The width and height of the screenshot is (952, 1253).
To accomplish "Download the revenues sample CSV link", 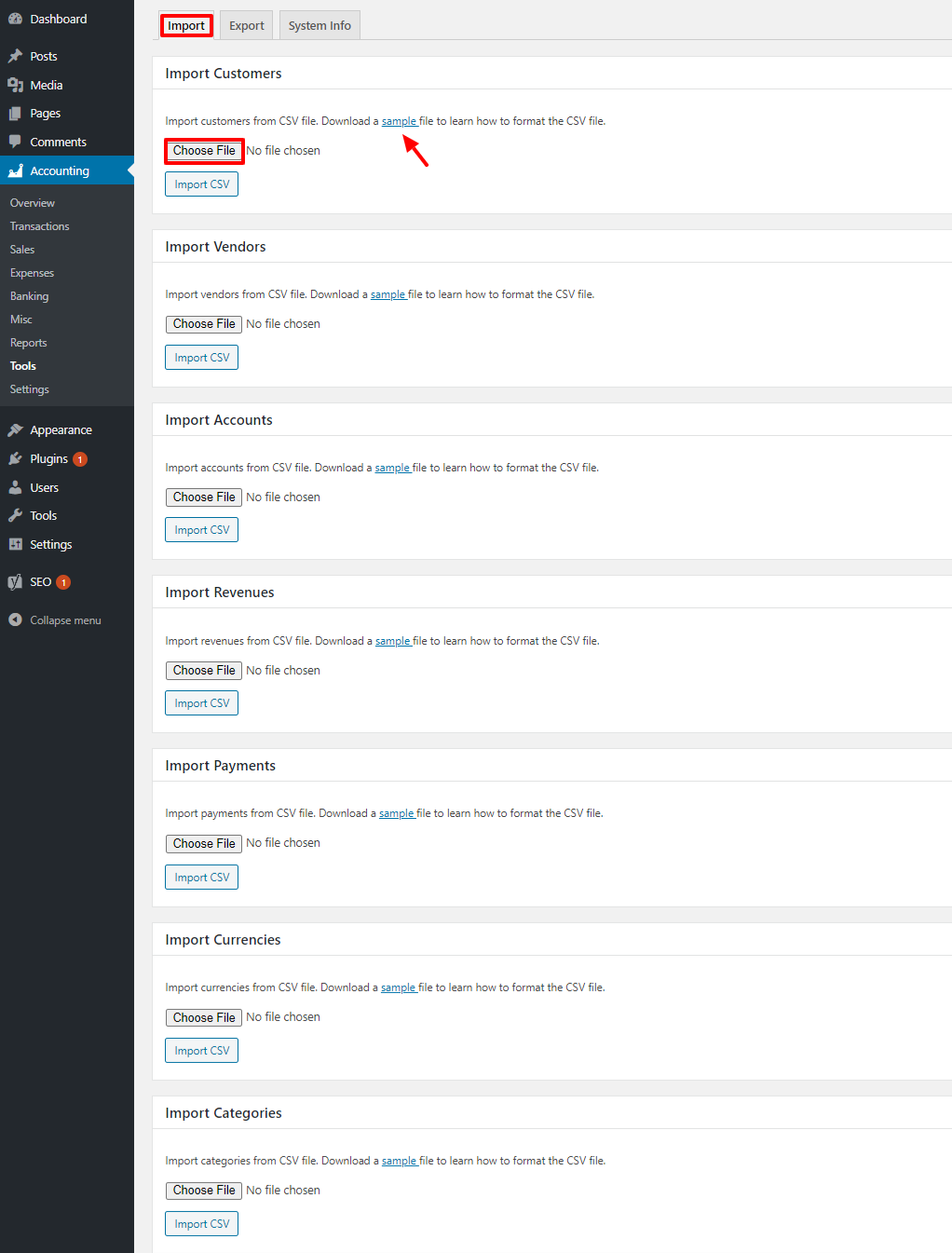I will [x=393, y=641].
